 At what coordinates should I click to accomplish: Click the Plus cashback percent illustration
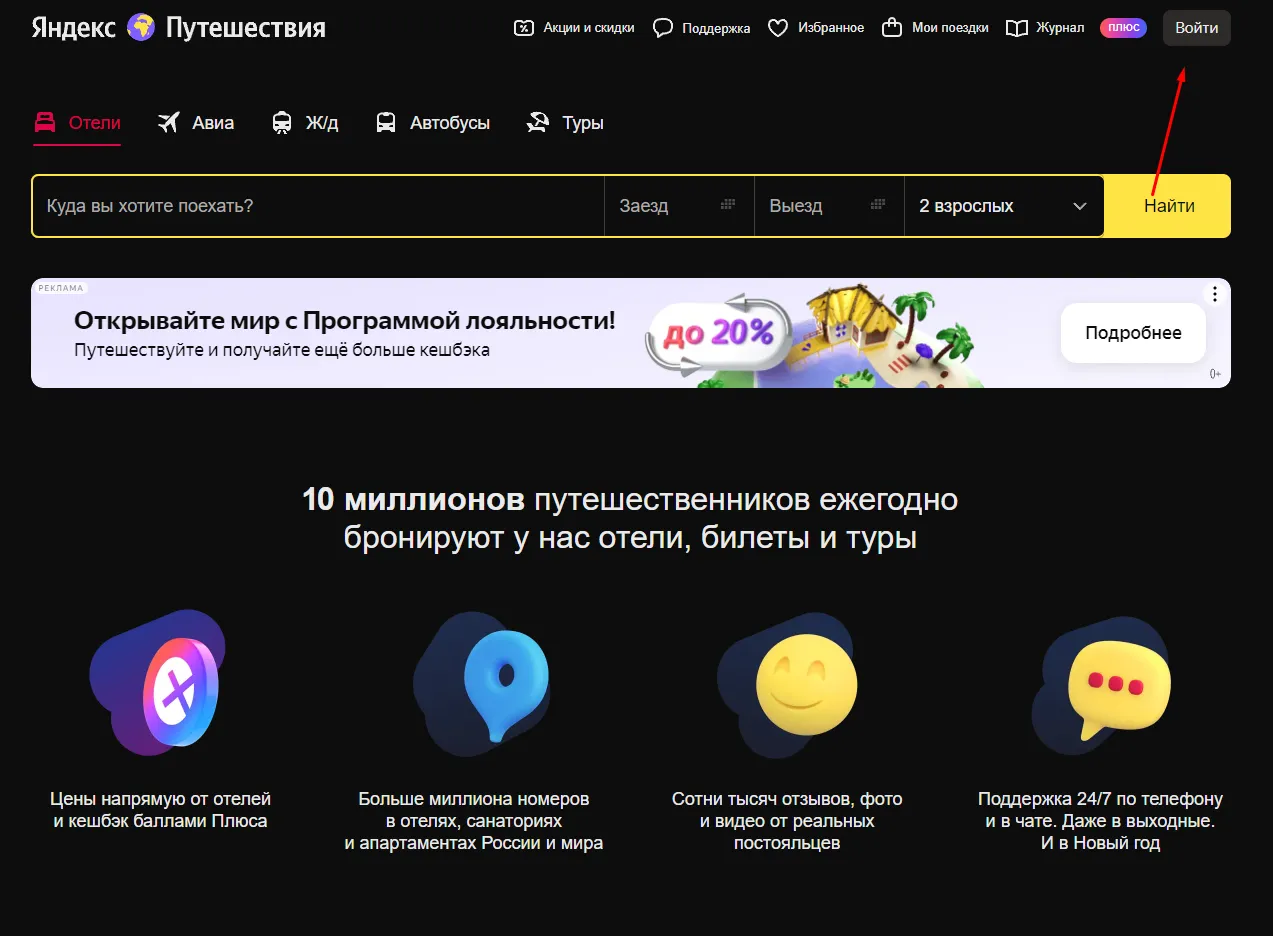(x=158, y=682)
